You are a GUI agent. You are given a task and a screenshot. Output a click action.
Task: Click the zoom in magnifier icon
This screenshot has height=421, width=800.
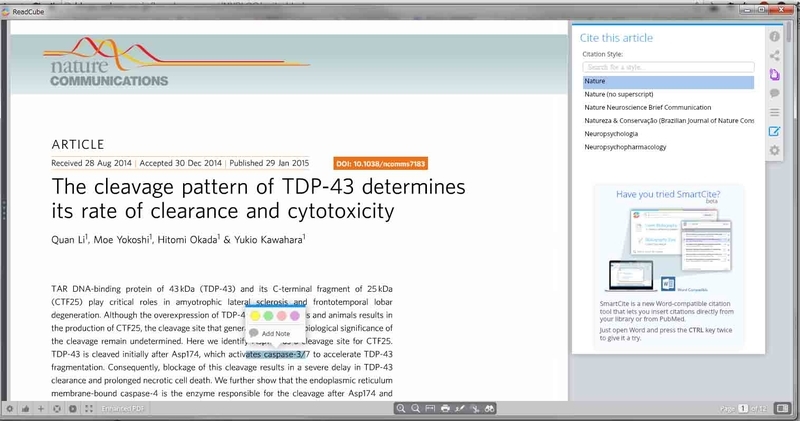pos(401,408)
